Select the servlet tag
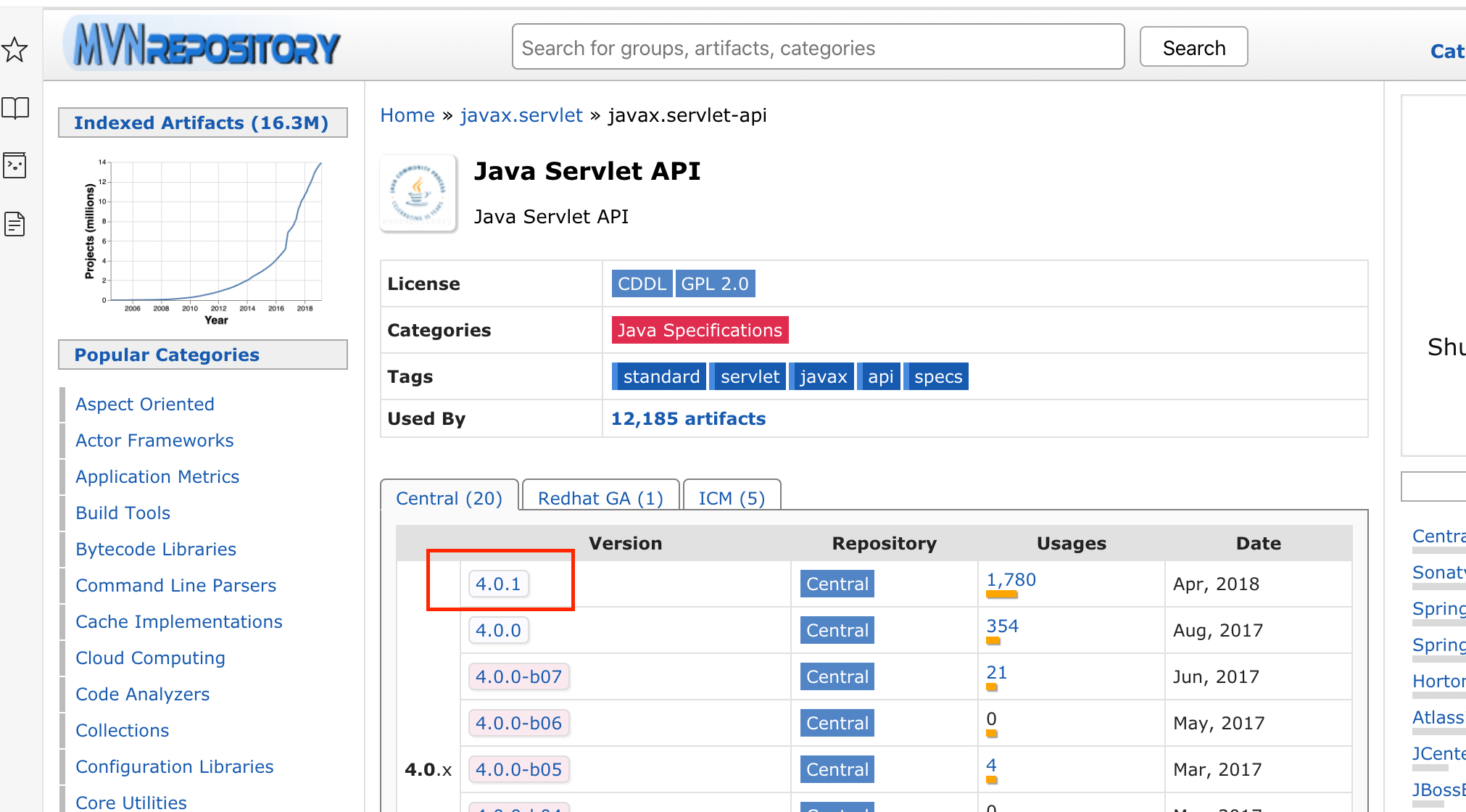Image resolution: width=1466 pixels, height=812 pixels. (749, 376)
